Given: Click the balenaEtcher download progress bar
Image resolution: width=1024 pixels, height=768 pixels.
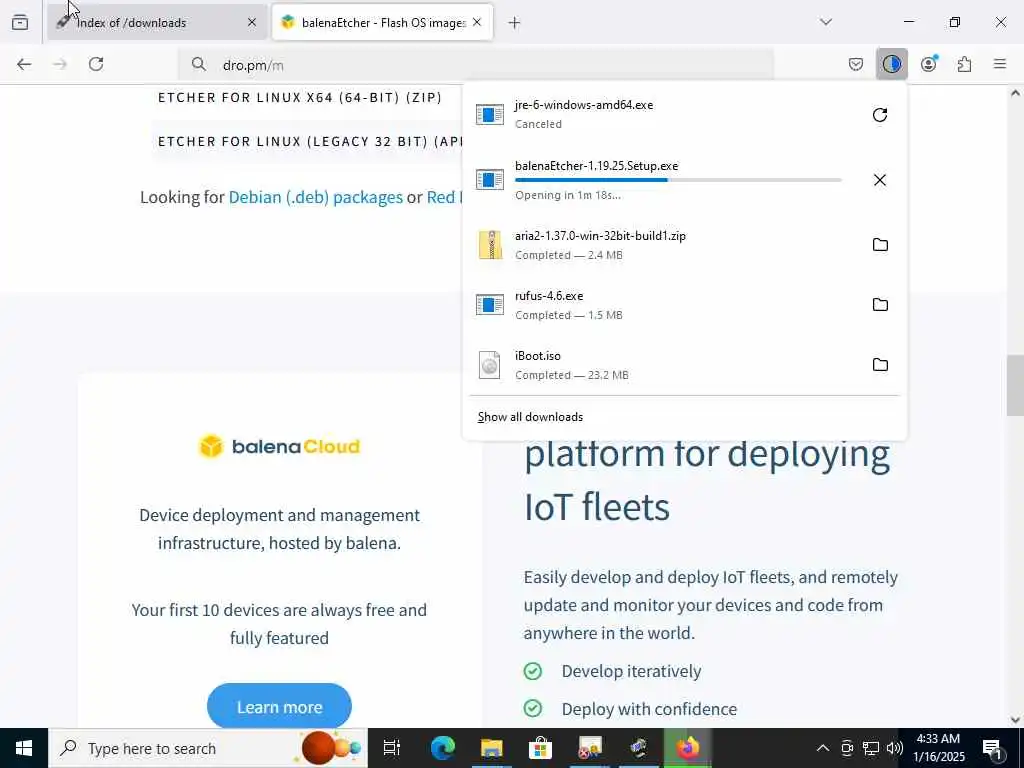Looking at the screenshot, I should pos(678,180).
